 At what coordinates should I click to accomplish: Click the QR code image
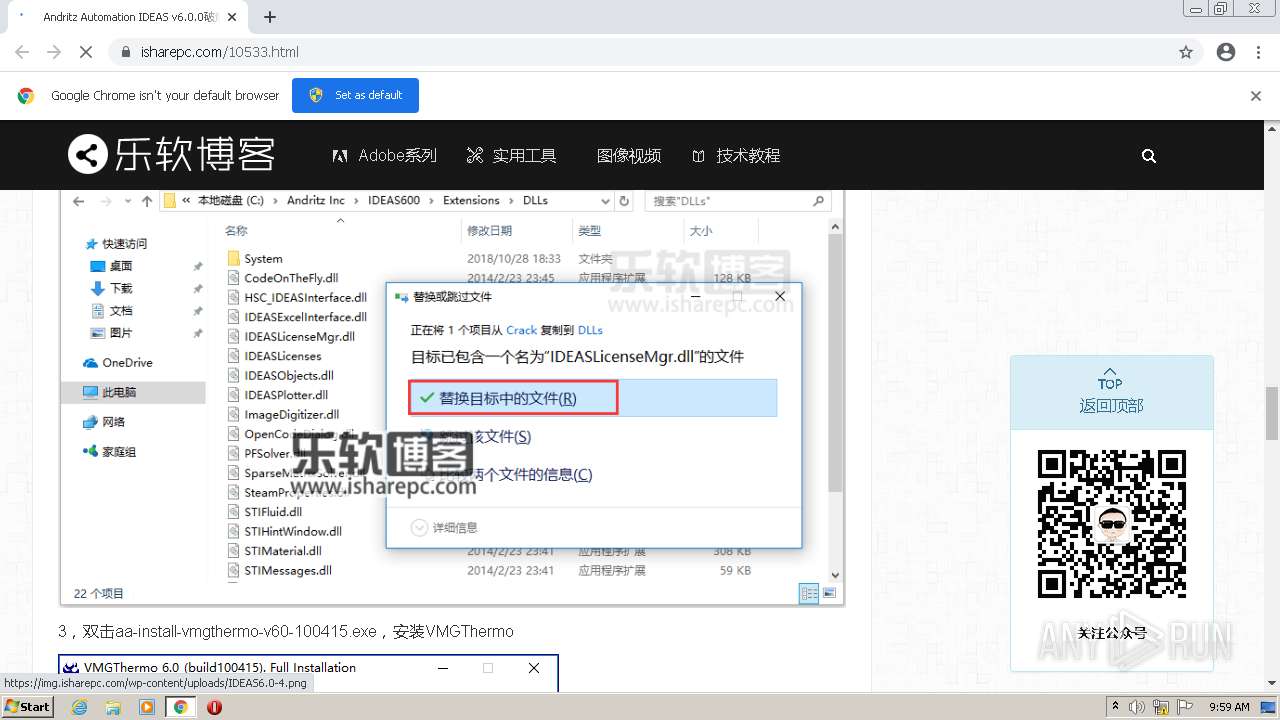point(1112,524)
